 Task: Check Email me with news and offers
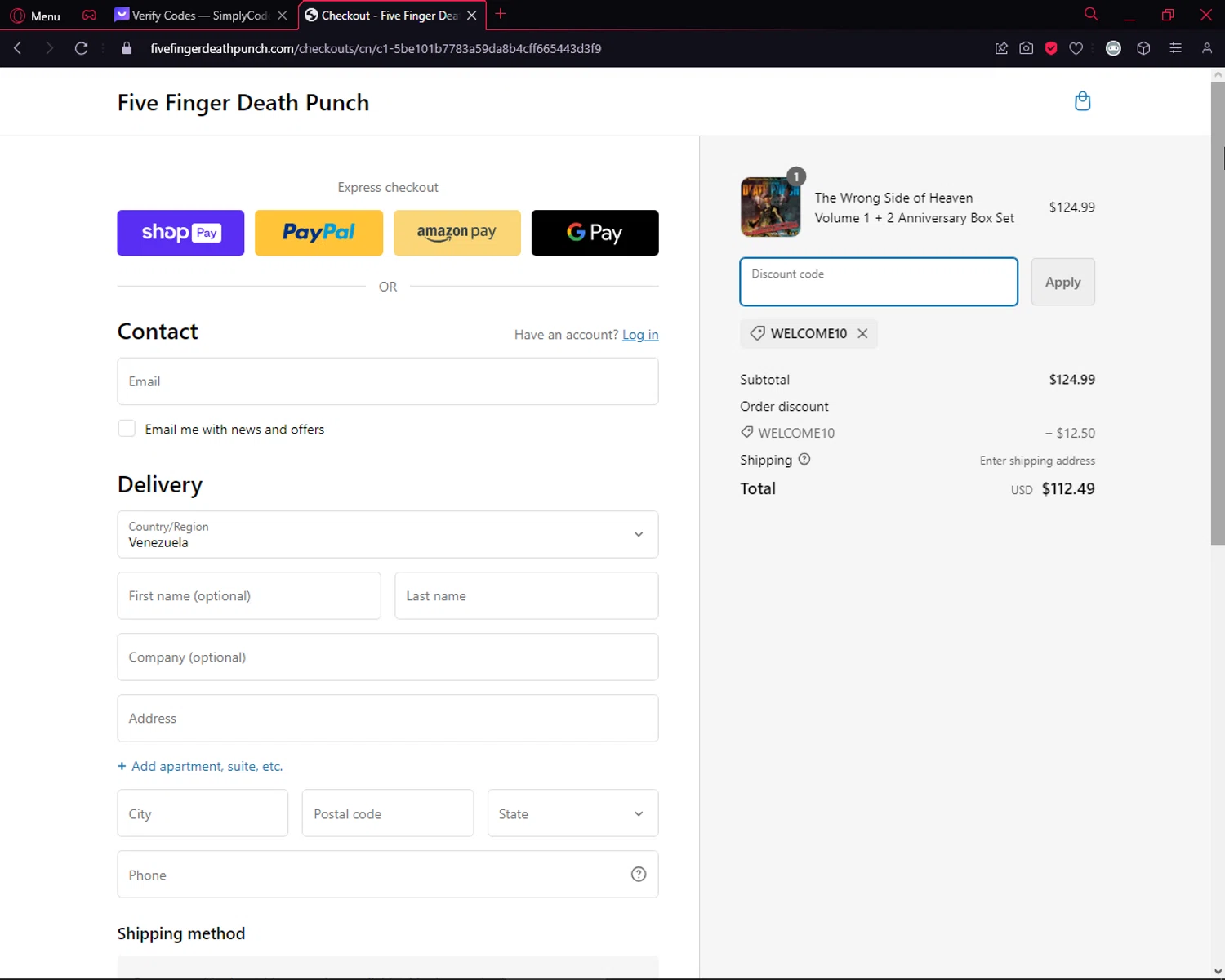point(127,429)
